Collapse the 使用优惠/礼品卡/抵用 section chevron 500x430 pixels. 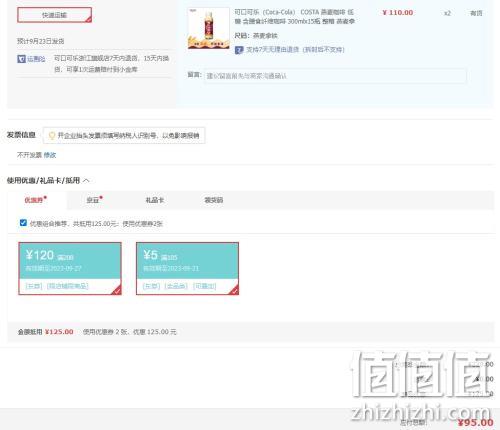click(86, 181)
